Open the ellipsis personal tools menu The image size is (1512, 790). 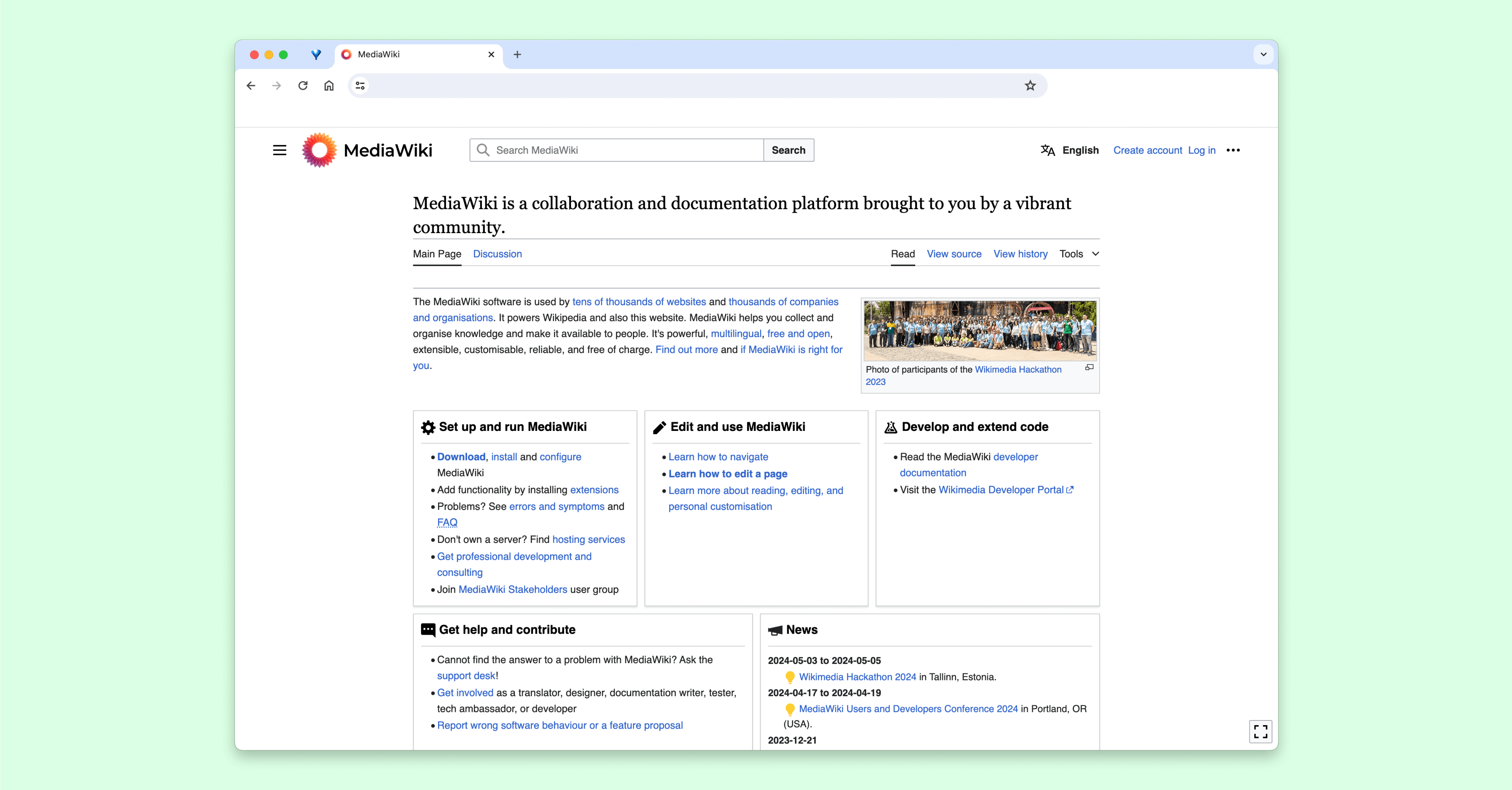click(x=1233, y=150)
